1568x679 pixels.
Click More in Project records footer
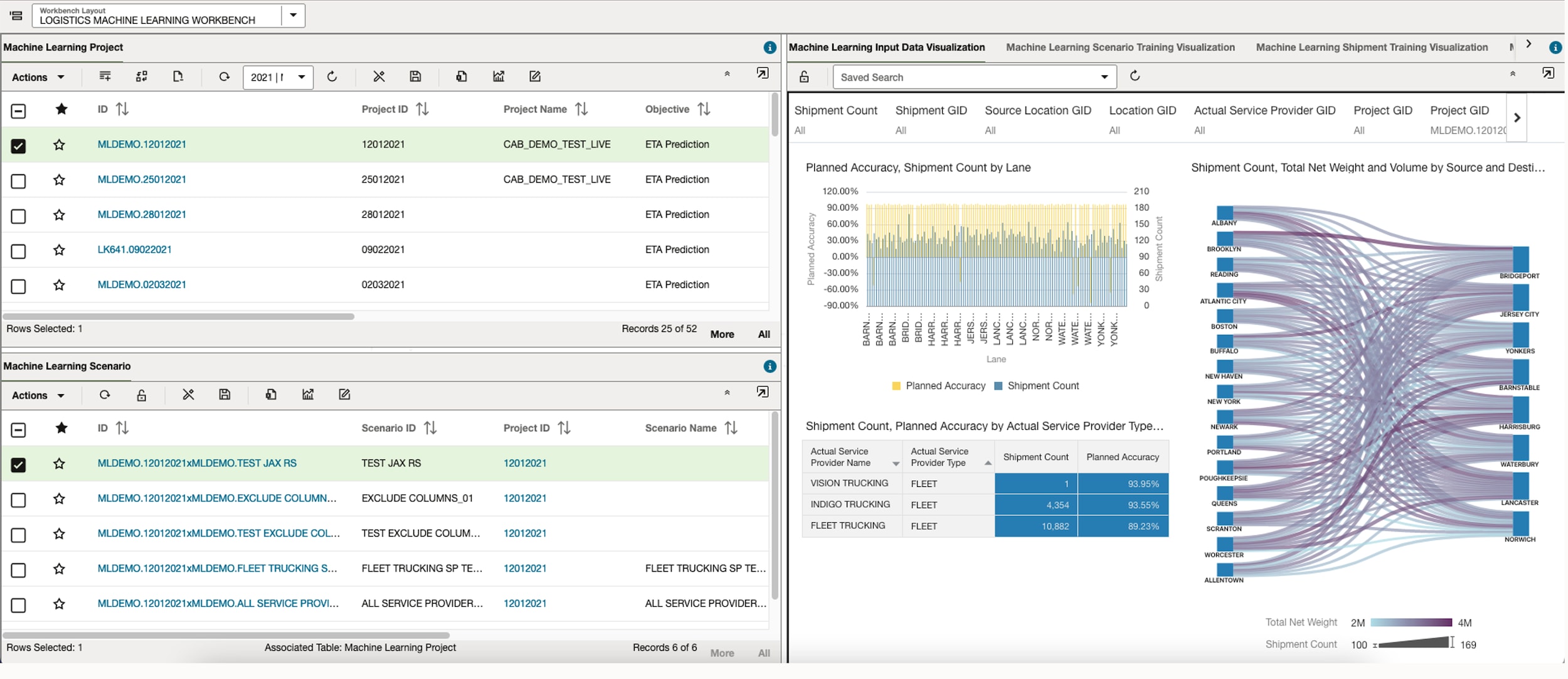(x=722, y=334)
